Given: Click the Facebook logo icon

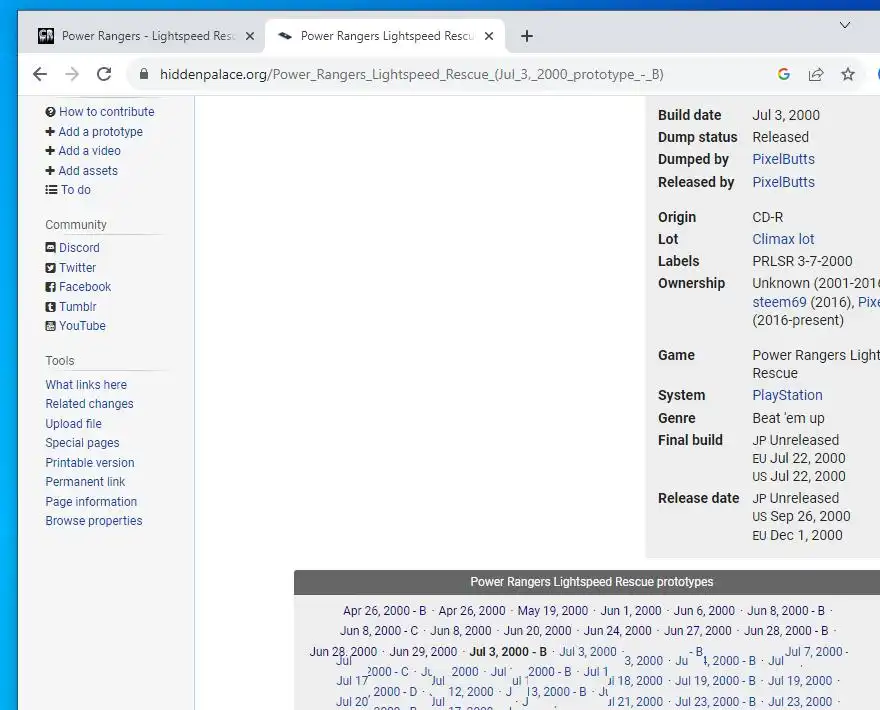Looking at the screenshot, I should tap(51, 287).
